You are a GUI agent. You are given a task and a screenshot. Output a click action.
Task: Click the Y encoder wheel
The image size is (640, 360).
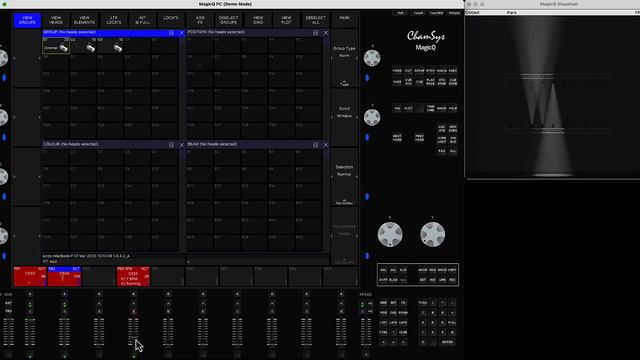tap(433, 234)
